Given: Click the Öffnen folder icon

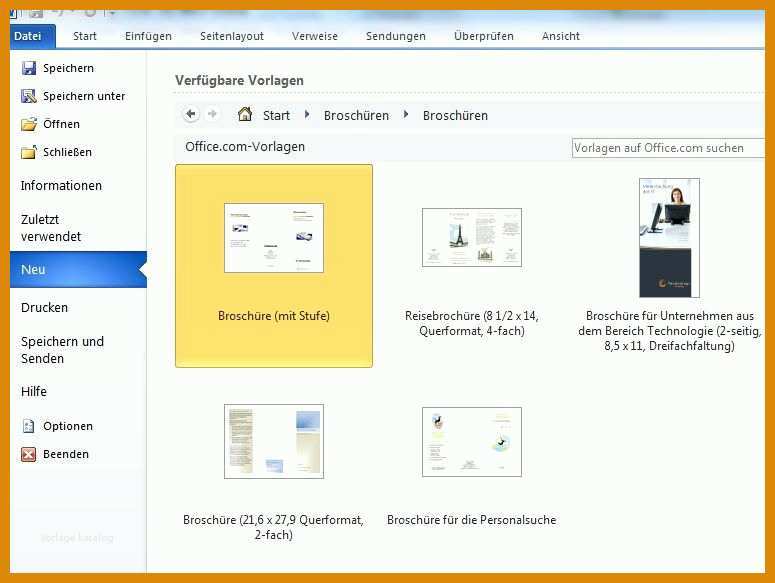Looking at the screenshot, I should (29, 124).
